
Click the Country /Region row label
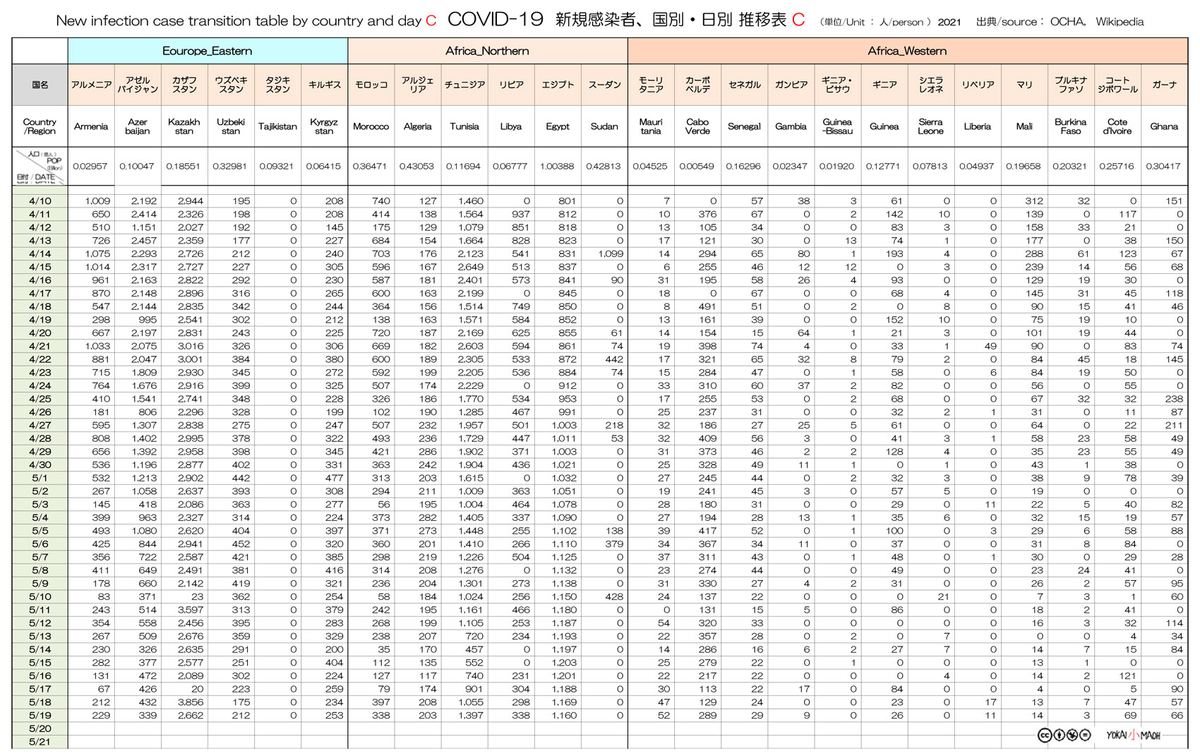click(x=40, y=127)
